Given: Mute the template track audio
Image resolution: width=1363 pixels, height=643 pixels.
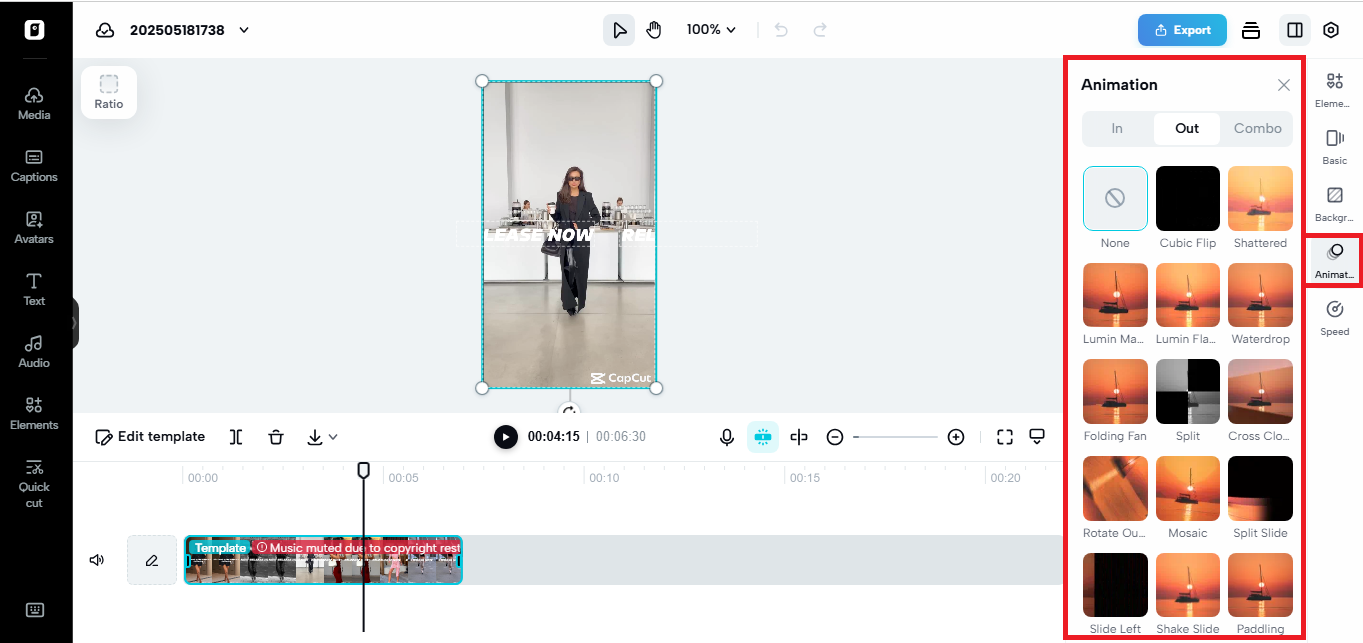Looking at the screenshot, I should click(96, 559).
